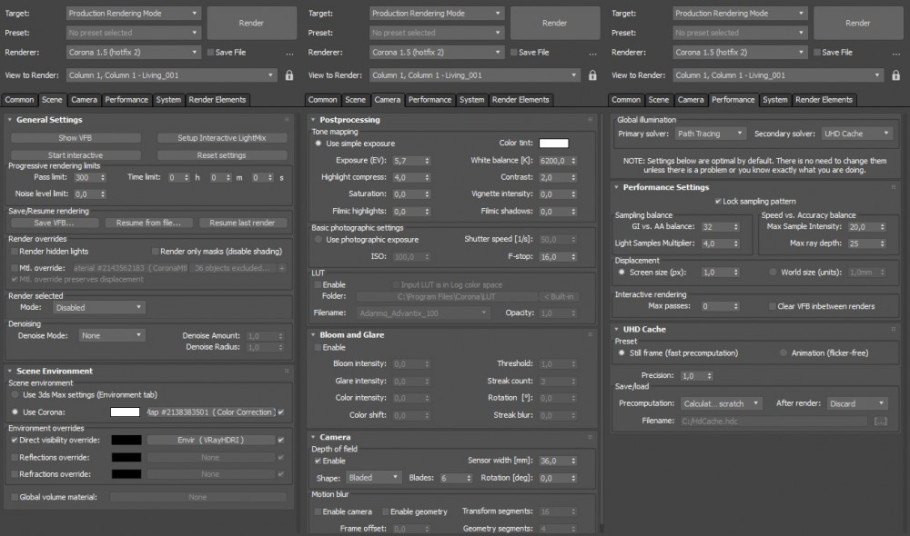This screenshot has width=910, height=536.
Task: Click the lock icon in the right panel
Action: tap(897, 75)
